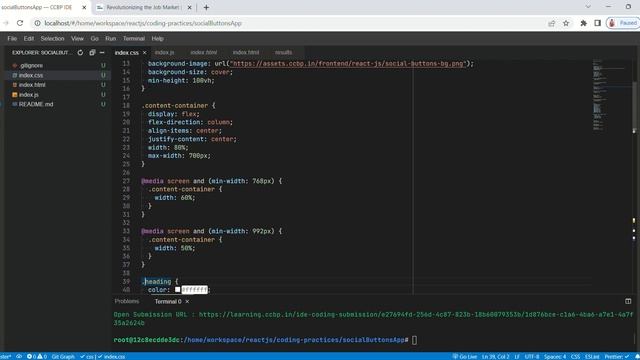The width and height of the screenshot is (640, 360).
Task: Open the browser side panel
Action: pos(598,23)
